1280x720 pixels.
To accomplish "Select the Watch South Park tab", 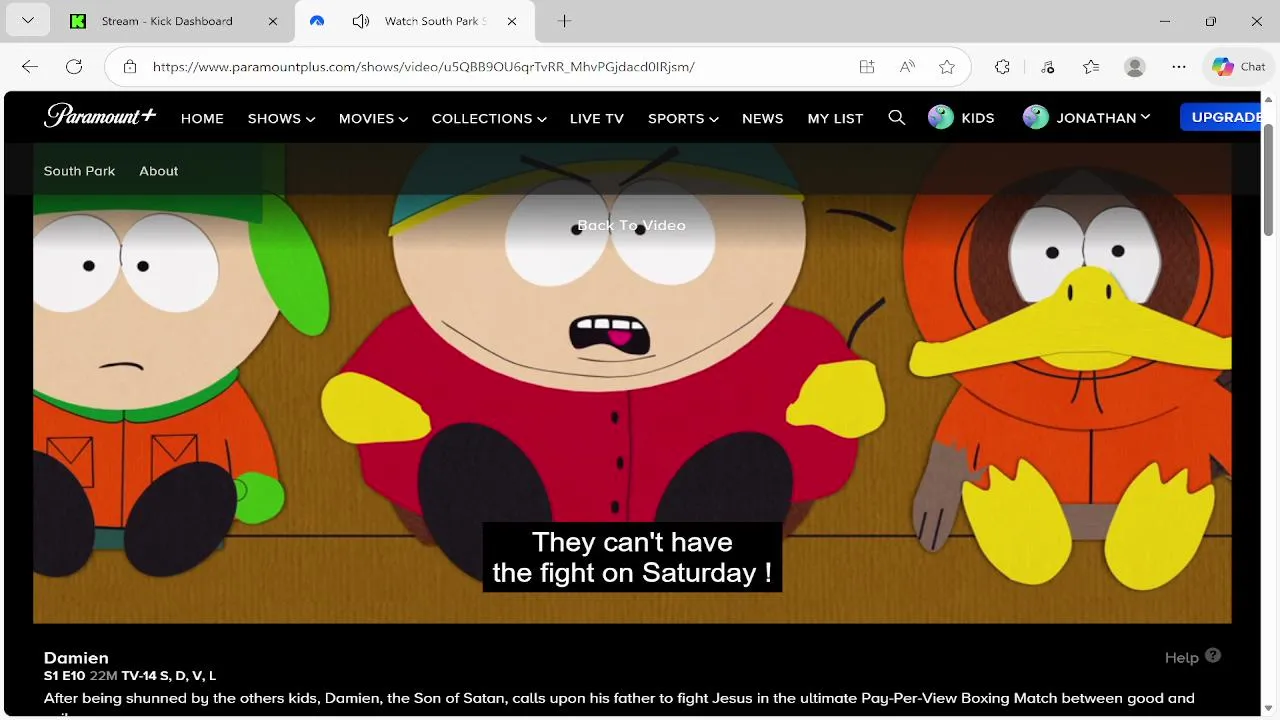I will pyautogui.click(x=415, y=21).
